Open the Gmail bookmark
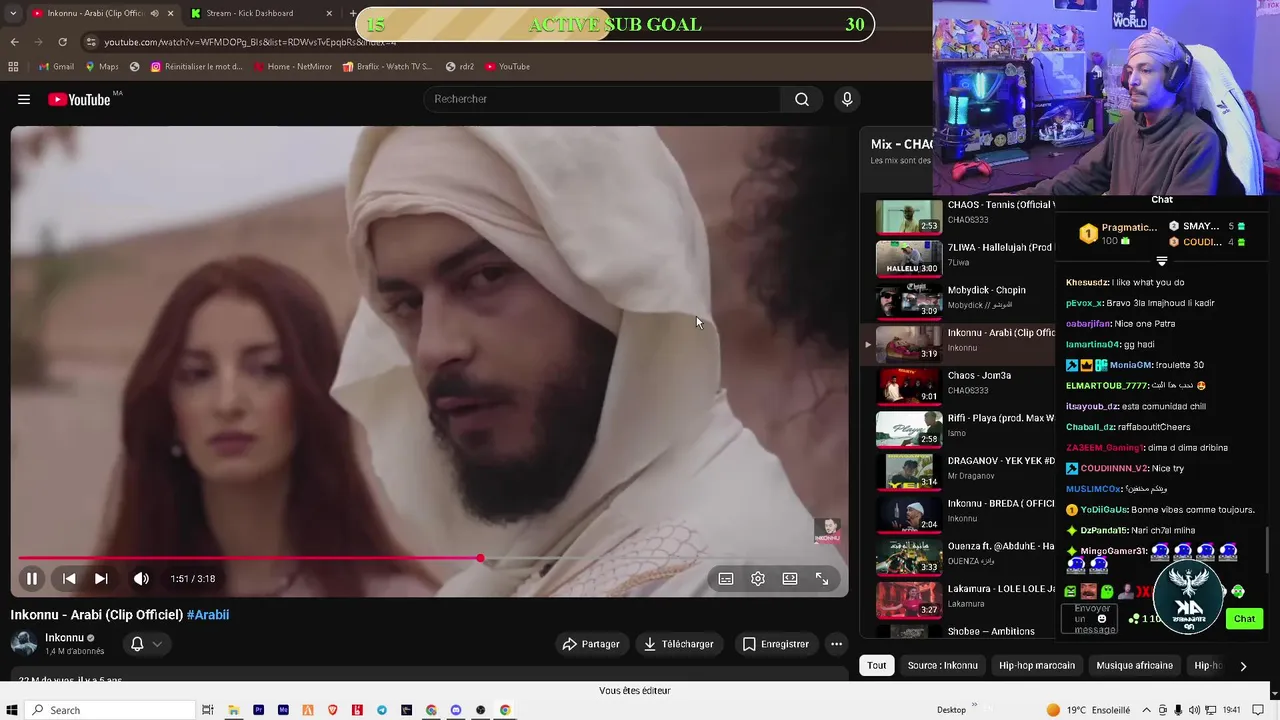Screen dimensions: 1280x720 [56, 67]
